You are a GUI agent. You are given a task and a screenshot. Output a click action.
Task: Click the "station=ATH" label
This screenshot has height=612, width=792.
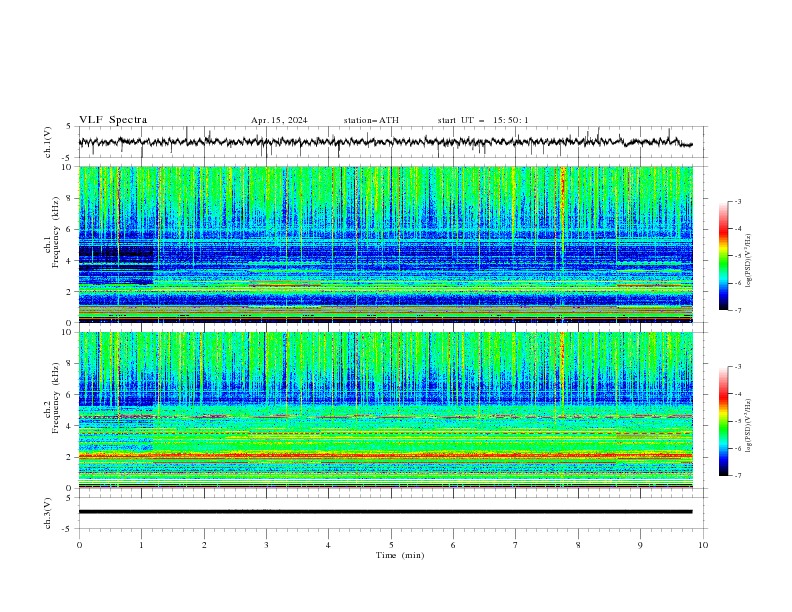point(371,120)
